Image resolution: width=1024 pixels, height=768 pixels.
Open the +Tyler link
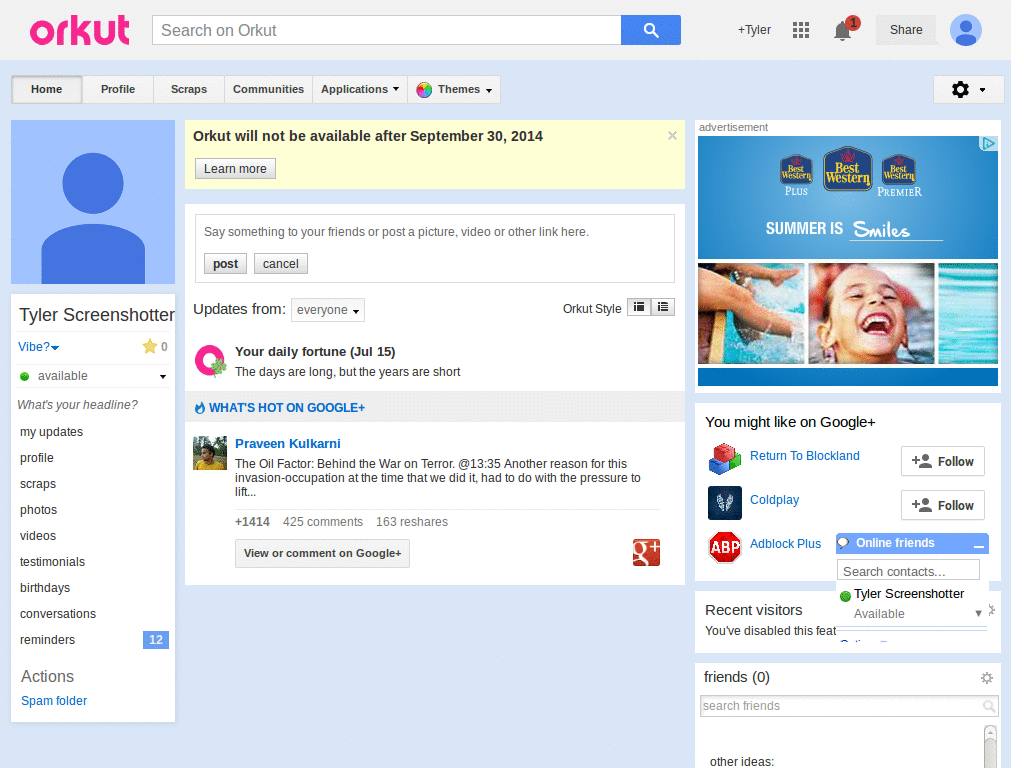pyautogui.click(x=754, y=30)
